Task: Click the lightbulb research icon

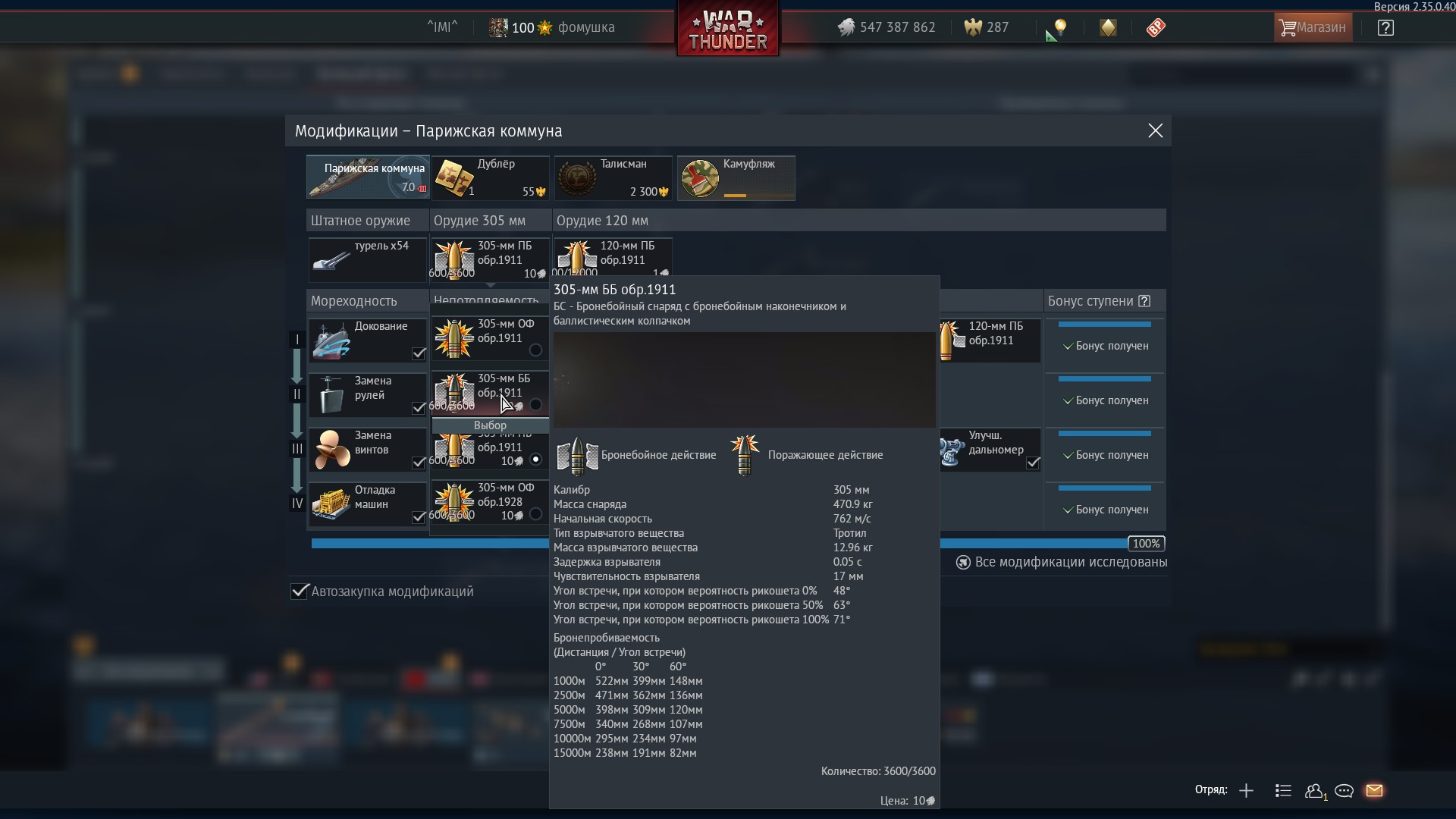Action: (1059, 28)
